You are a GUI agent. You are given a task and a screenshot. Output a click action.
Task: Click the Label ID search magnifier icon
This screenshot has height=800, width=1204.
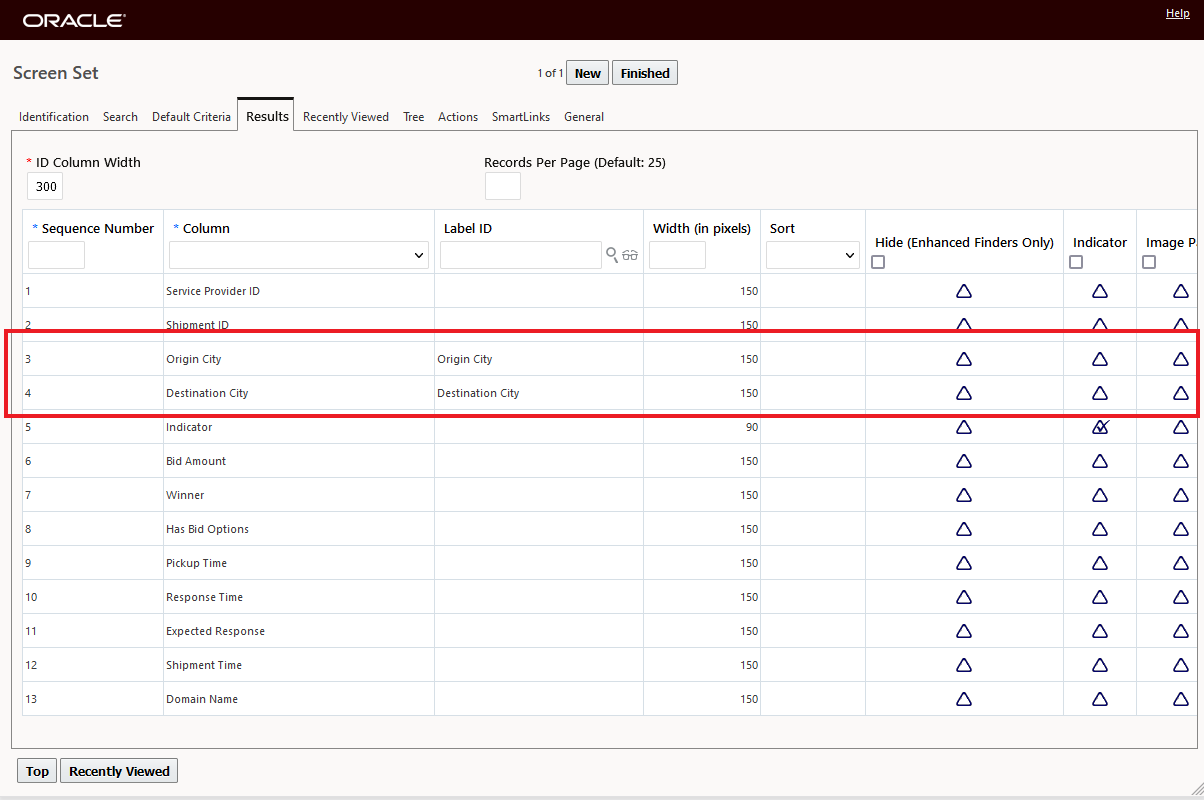click(612, 255)
